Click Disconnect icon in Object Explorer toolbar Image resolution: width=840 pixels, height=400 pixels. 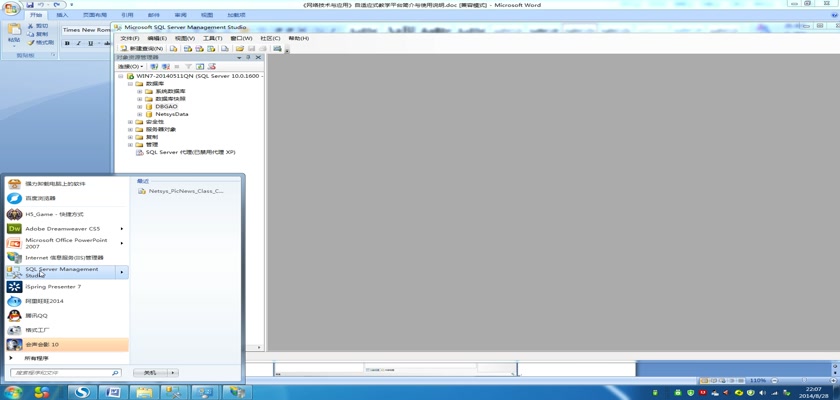click(166, 66)
